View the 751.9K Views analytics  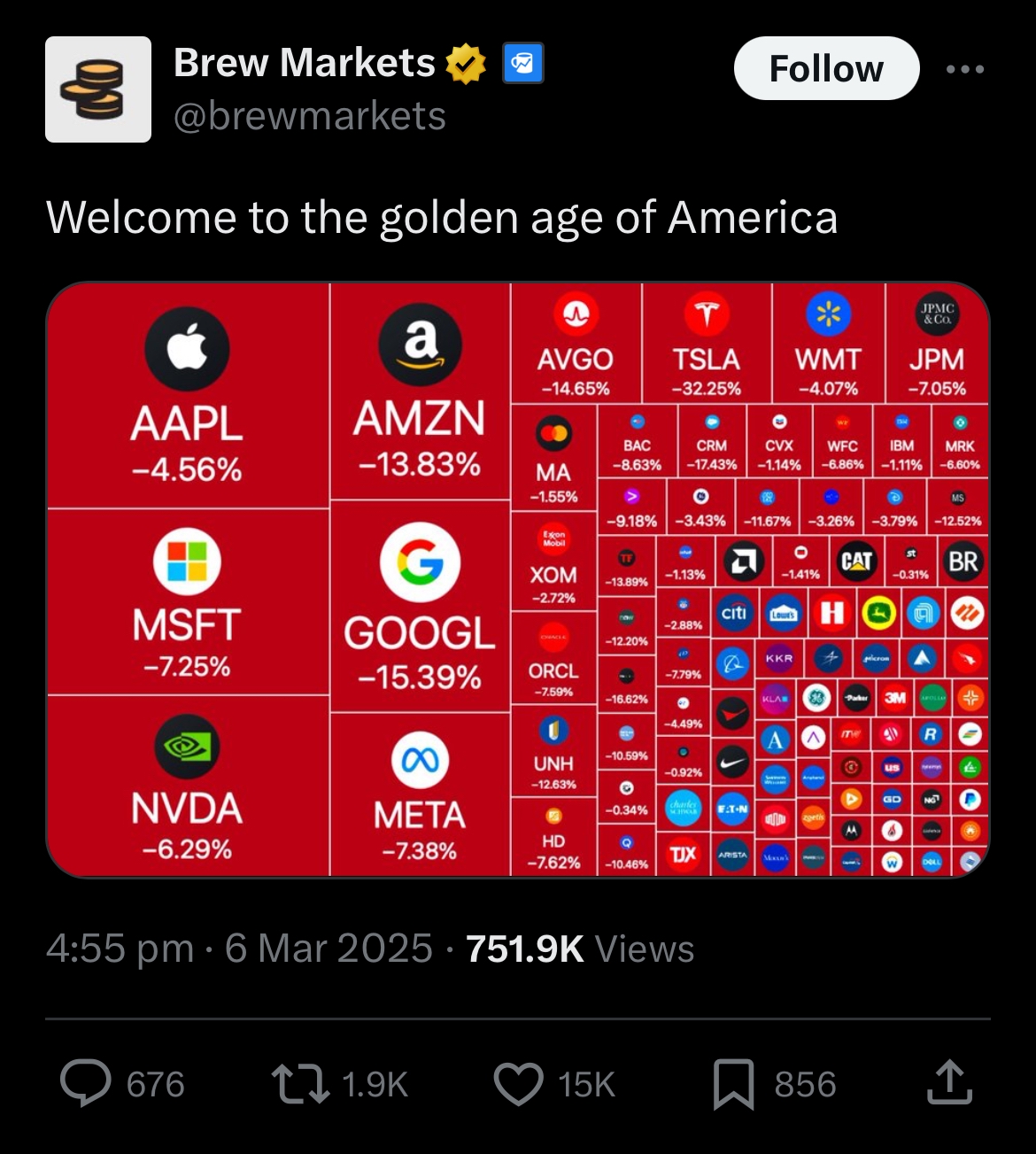[x=580, y=949]
